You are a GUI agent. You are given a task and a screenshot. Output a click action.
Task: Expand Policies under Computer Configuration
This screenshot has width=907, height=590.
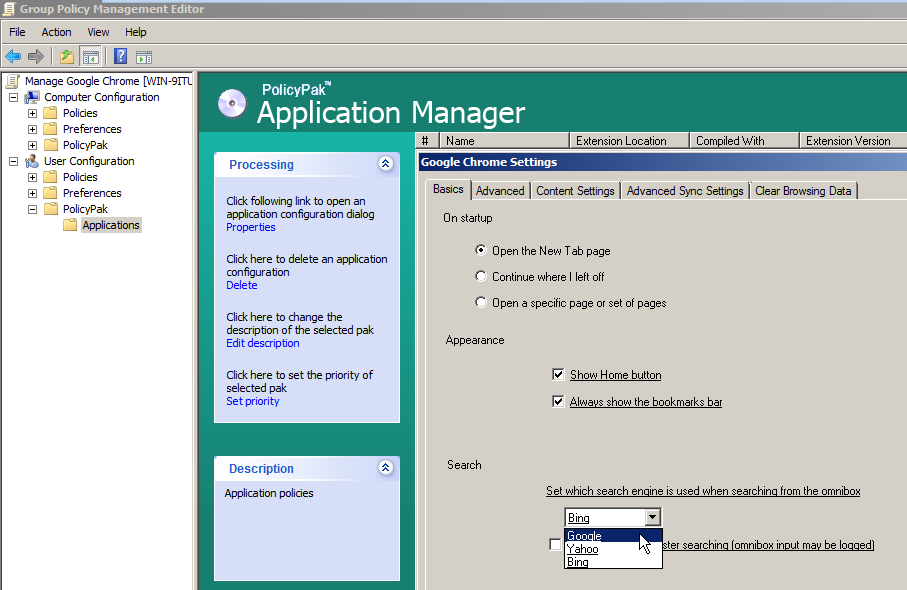point(32,113)
